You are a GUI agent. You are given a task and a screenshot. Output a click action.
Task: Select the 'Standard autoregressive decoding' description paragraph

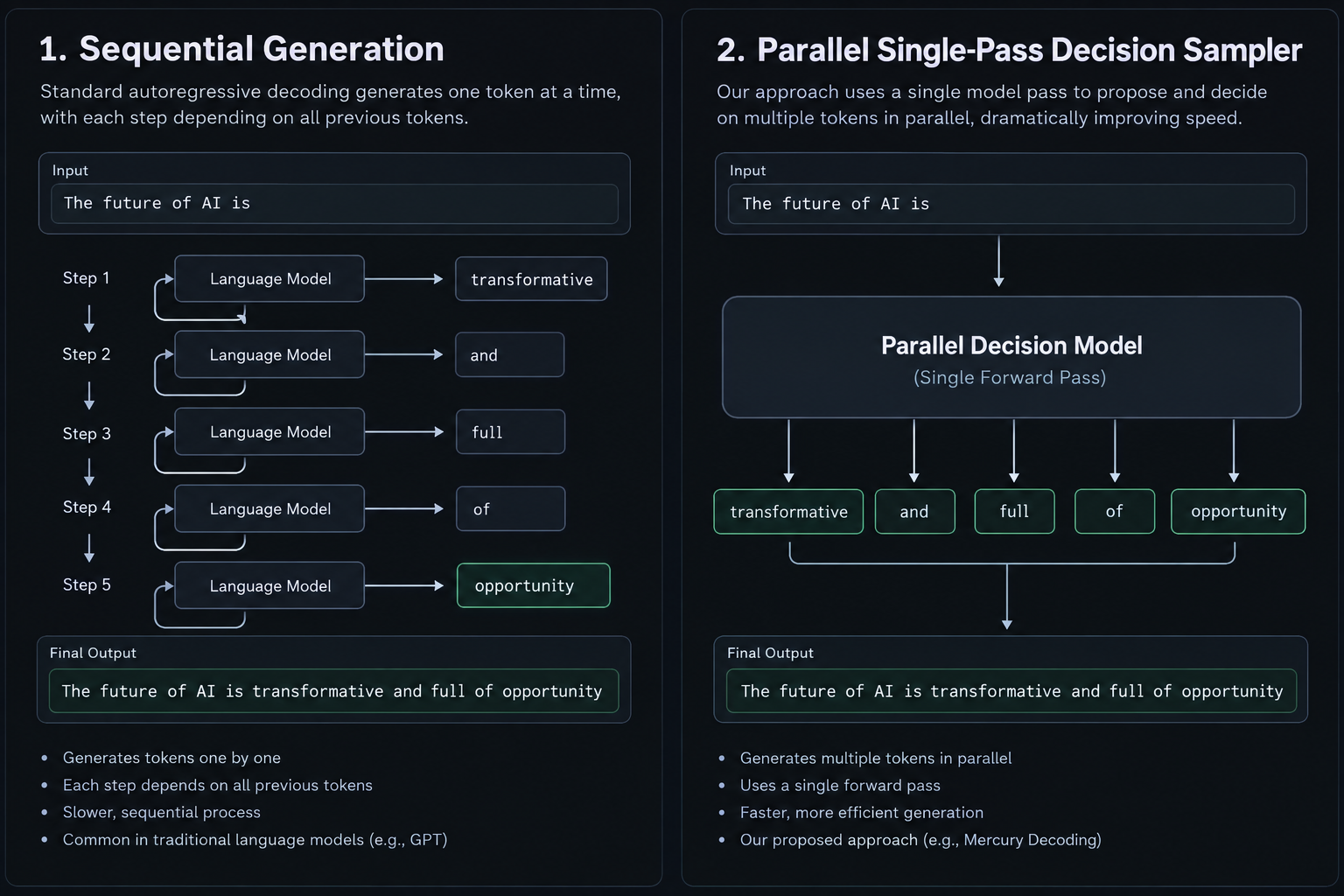[x=331, y=104]
